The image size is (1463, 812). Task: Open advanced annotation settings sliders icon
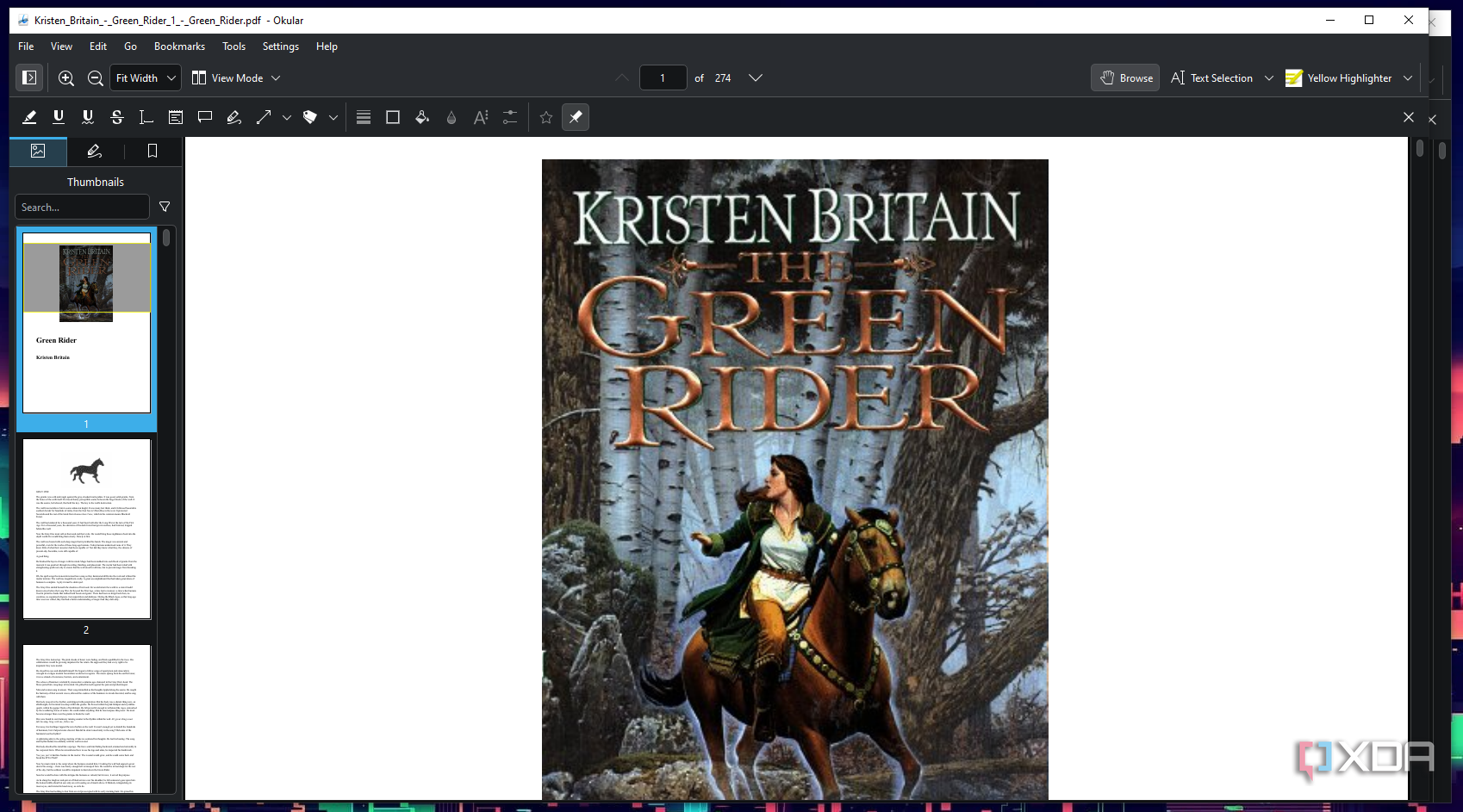tap(510, 117)
